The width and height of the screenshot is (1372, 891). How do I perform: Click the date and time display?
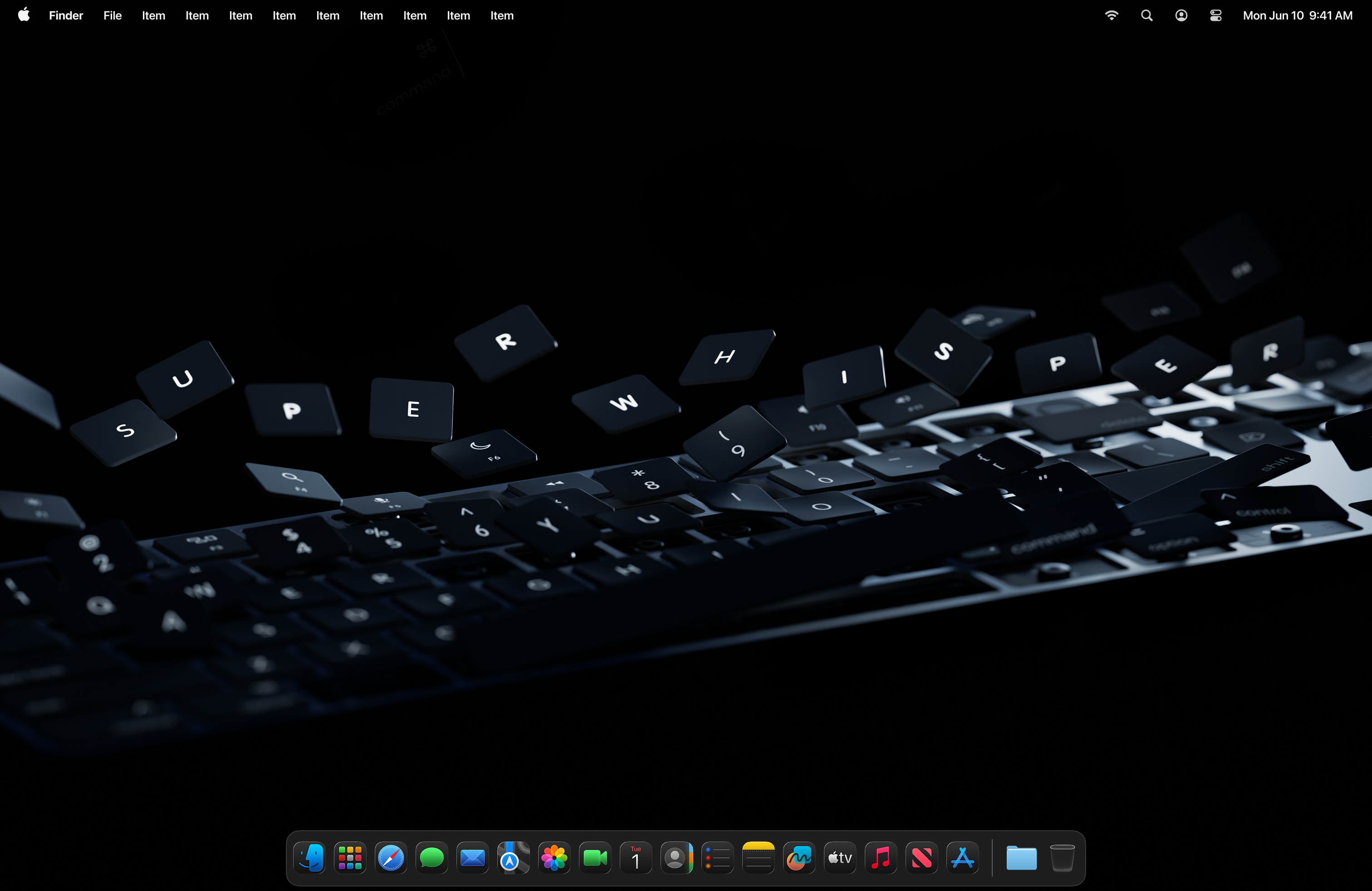pos(1297,15)
